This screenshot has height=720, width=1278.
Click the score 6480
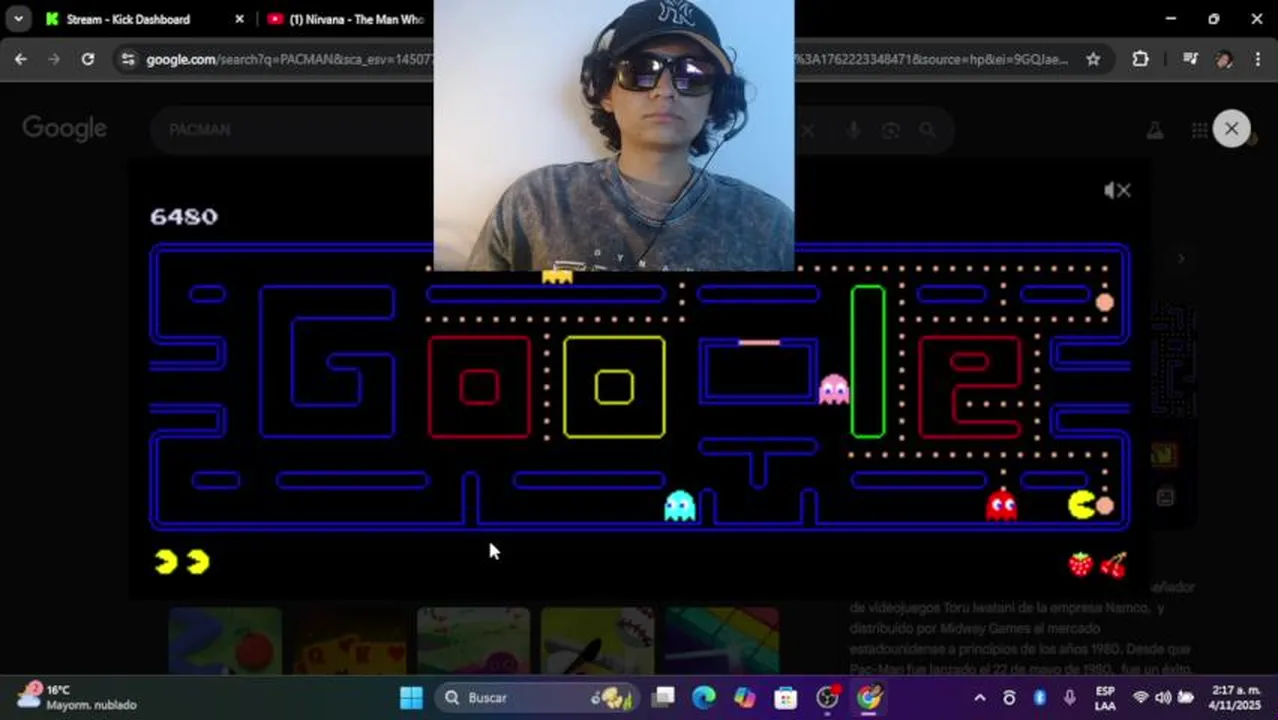[183, 216]
